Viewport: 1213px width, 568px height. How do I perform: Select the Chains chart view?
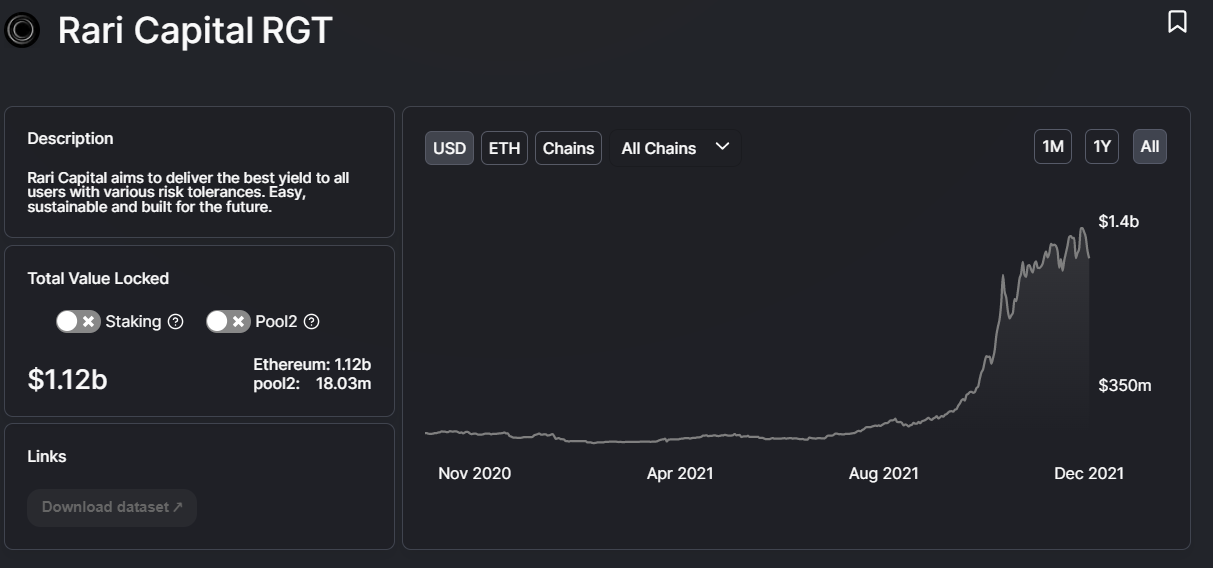[568, 148]
